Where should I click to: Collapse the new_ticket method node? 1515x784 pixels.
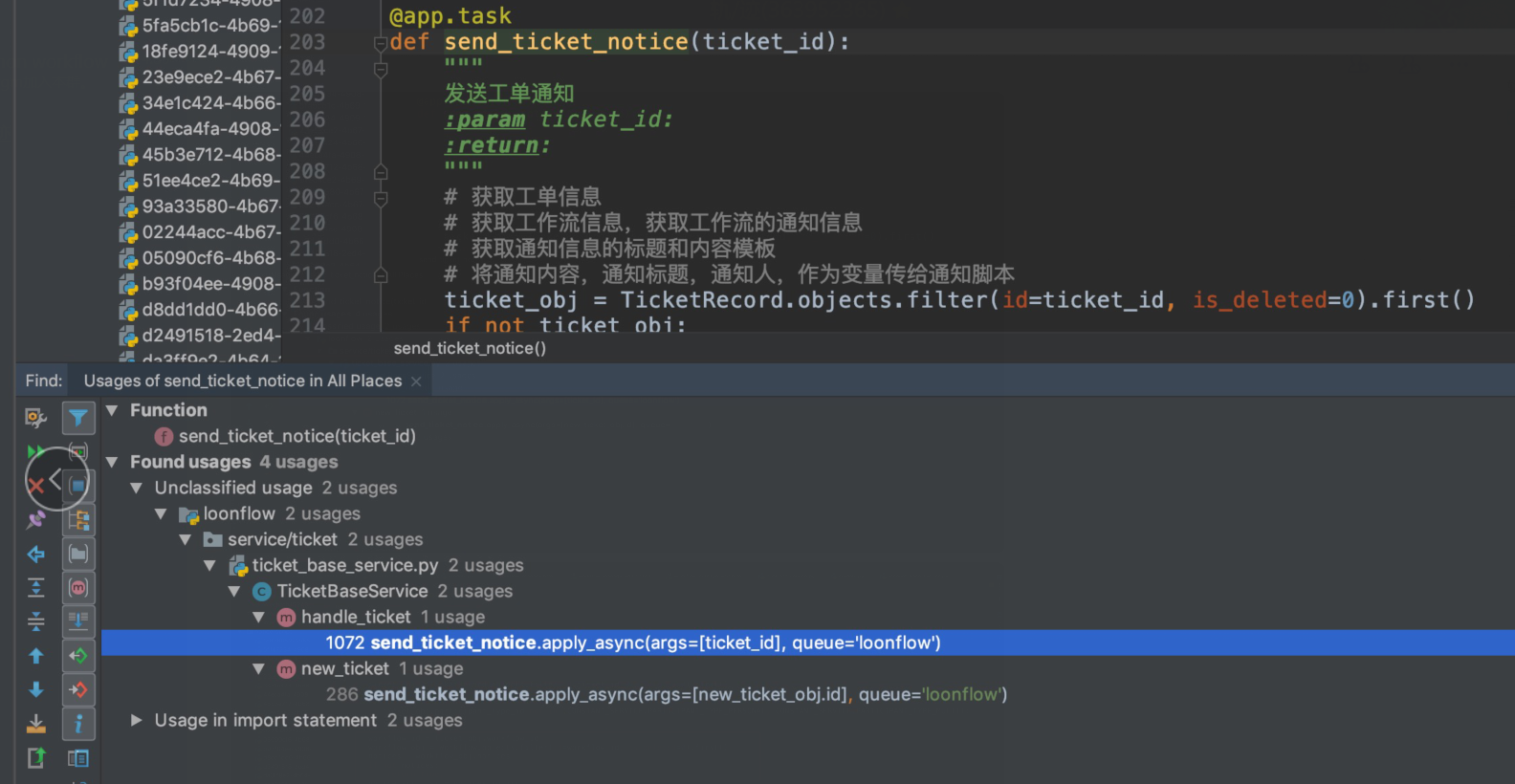258,668
